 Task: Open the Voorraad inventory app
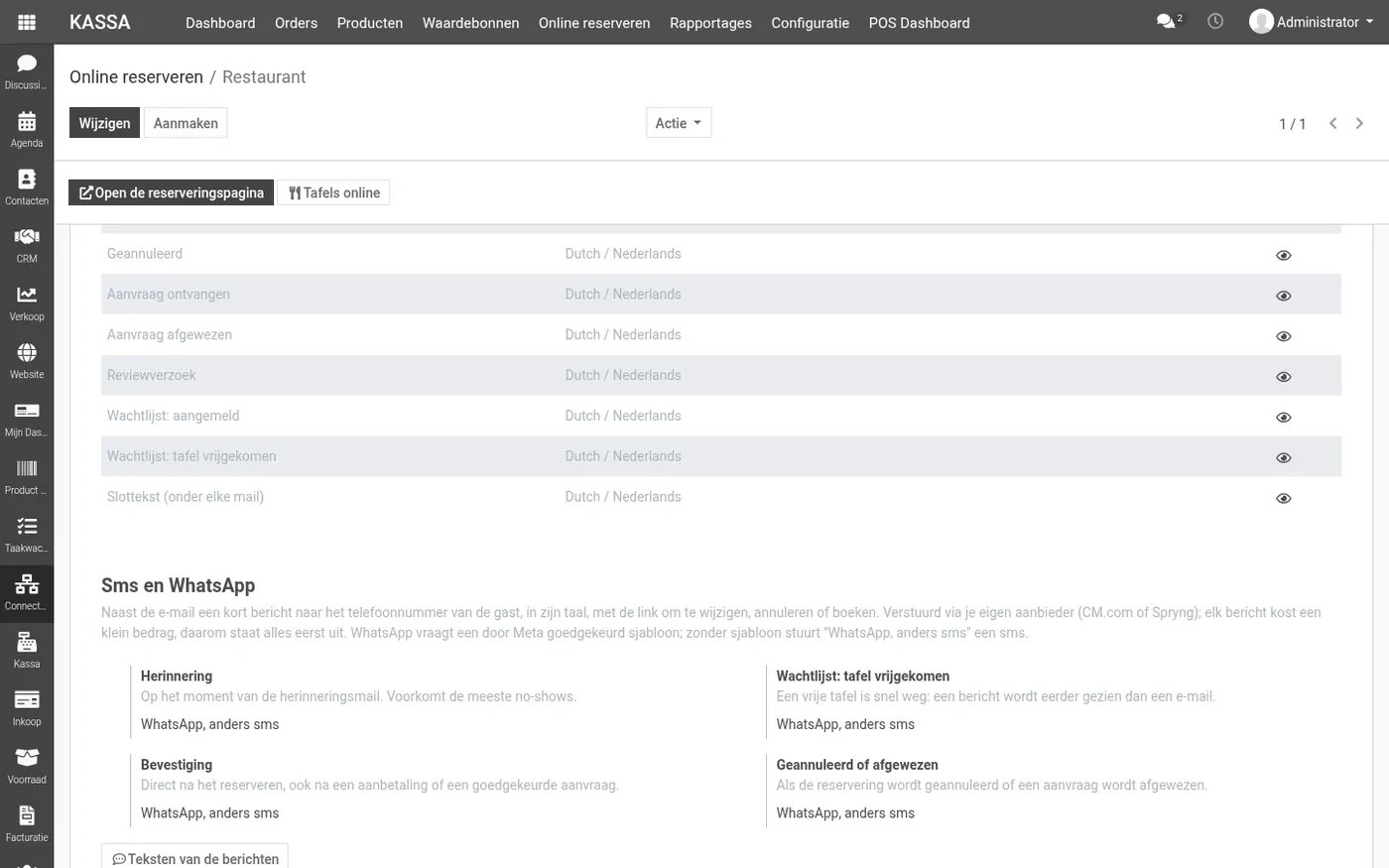tap(27, 766)
